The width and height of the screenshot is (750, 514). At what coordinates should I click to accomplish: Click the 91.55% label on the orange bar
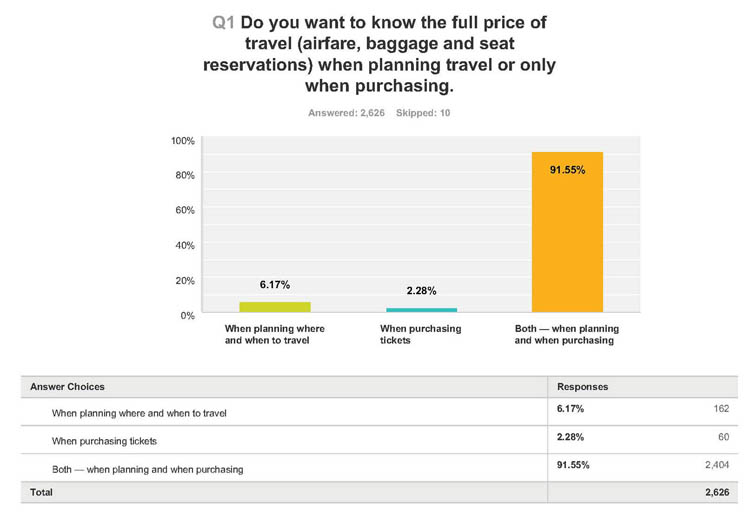(x=567, y=170)
